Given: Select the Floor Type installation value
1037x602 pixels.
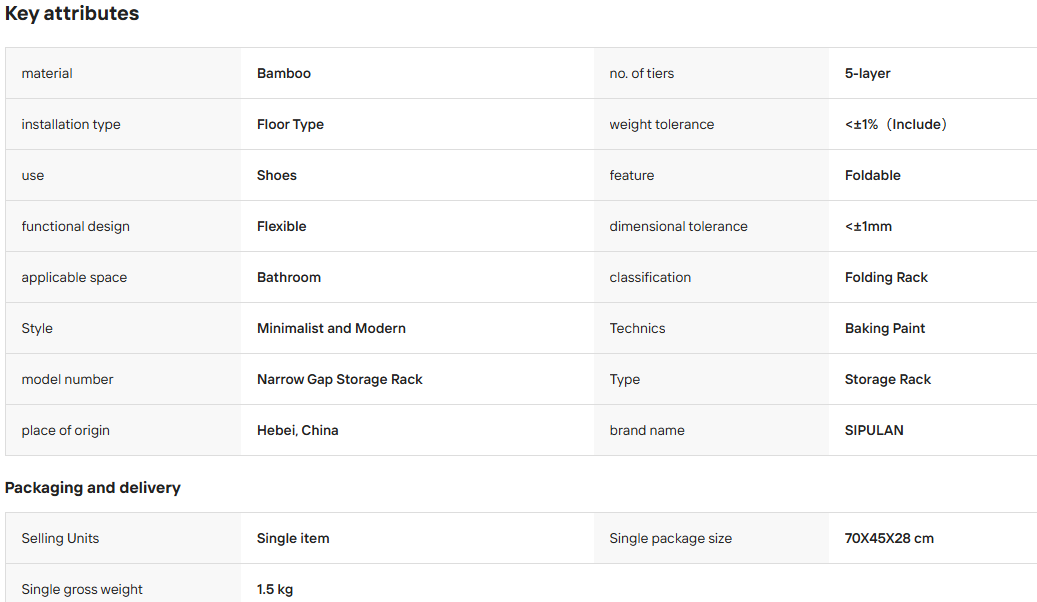Looking at the screenshot, I should 290,124.
